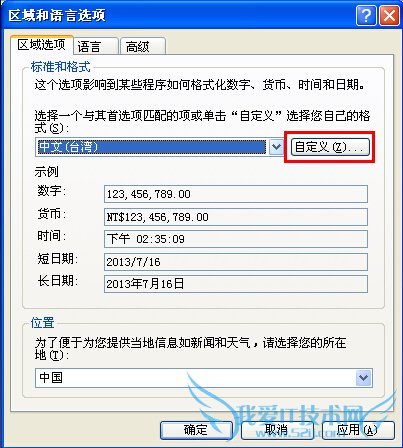This screenshot has width=403, height=448.
Task: Expand the 中文(台湾) format dropdown arrow
Action: click(x=276, y=147)
